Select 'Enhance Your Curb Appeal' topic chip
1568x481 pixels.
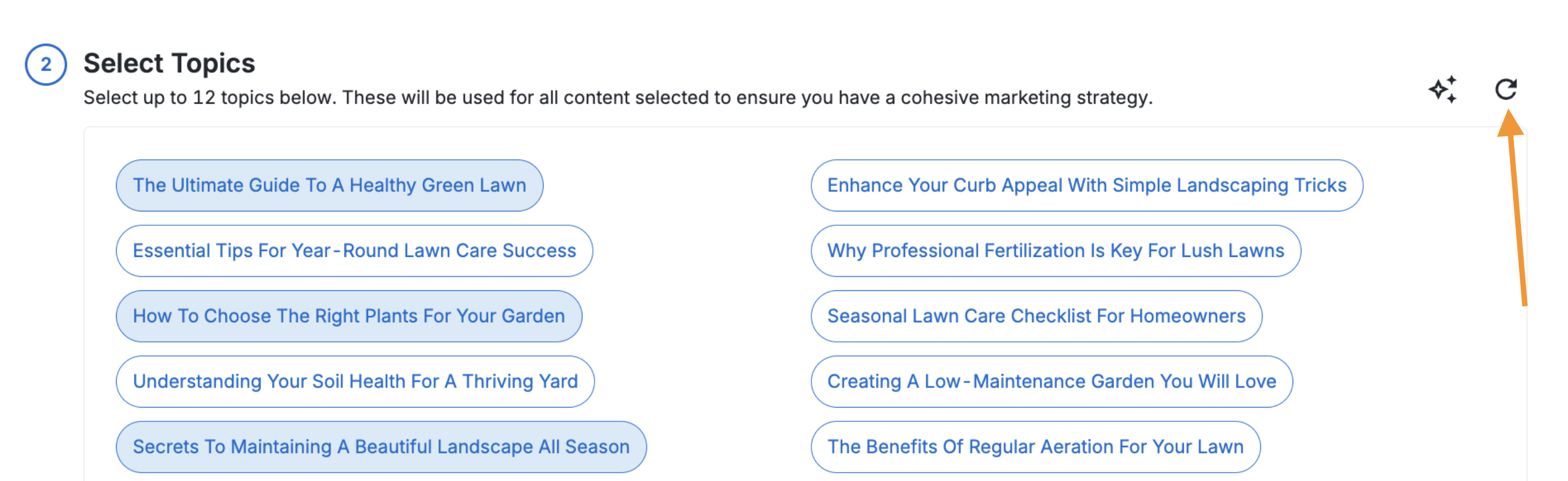[x=1087, y=186]
